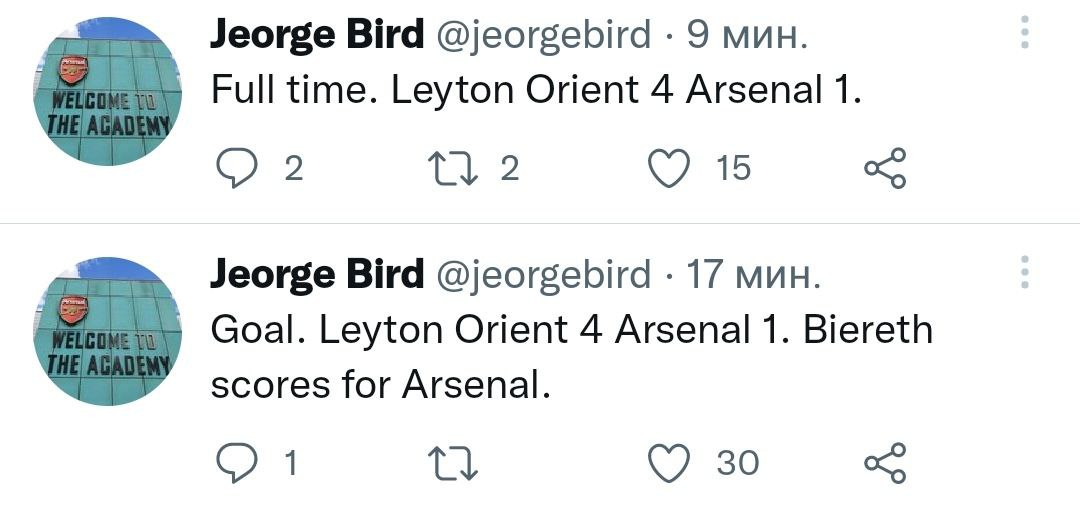Reply to the Biereth goal tweet
This screenshot has height=519, width=1080.
click(x=237, y=463)
